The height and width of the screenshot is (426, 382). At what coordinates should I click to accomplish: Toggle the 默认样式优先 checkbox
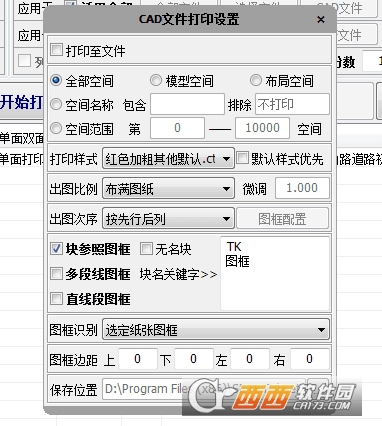(242, 158)
